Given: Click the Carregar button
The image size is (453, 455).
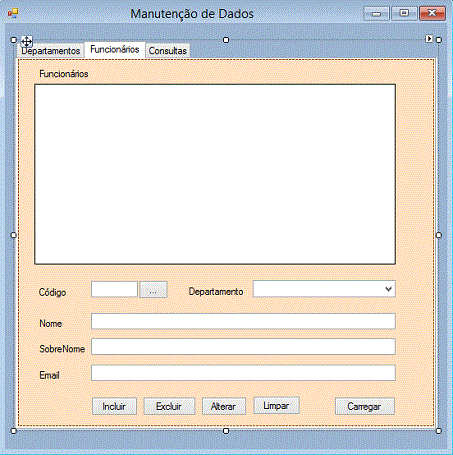Looking at the screenshot, I should pyautogui.click(x=365, y=406).
